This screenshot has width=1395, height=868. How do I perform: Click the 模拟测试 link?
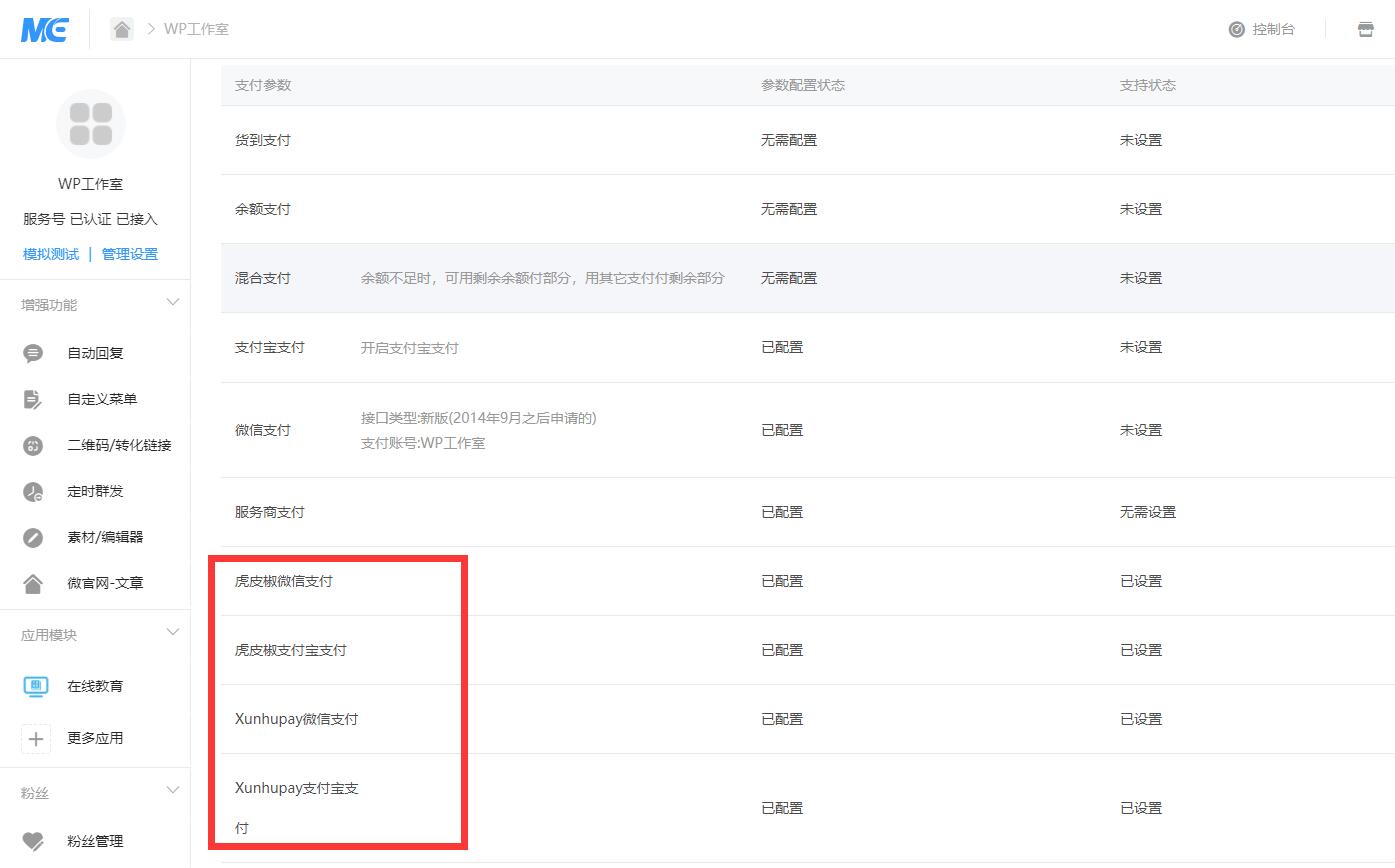[51, 254]
